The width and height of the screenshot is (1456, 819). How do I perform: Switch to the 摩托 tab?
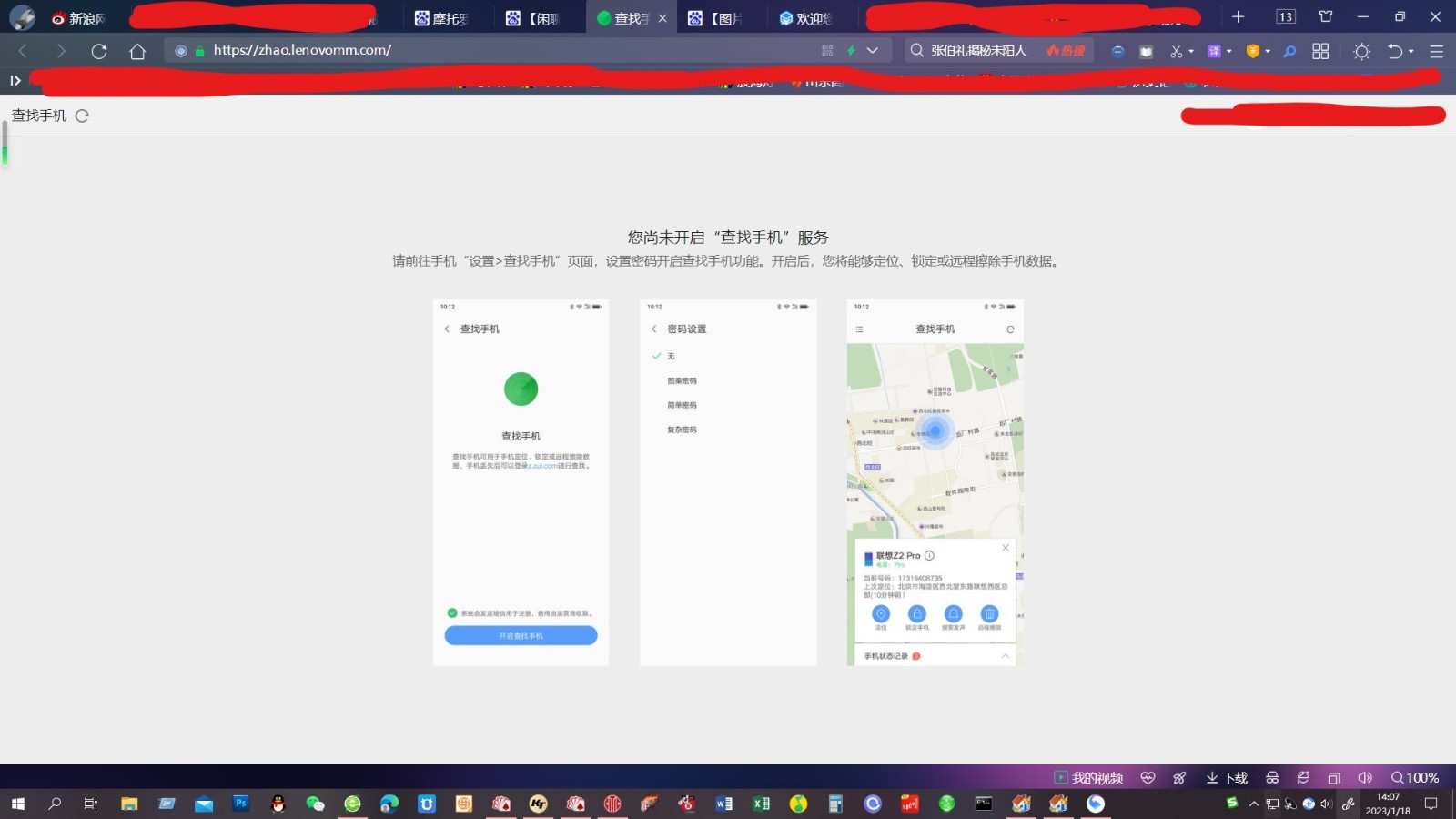pos(441,18)
